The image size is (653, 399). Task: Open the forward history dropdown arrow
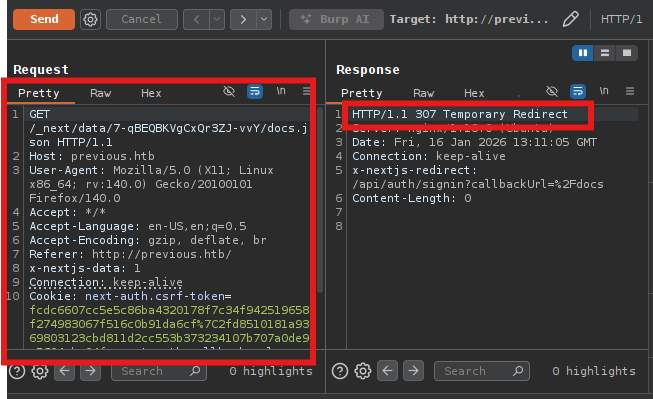[x=264, y=19]
